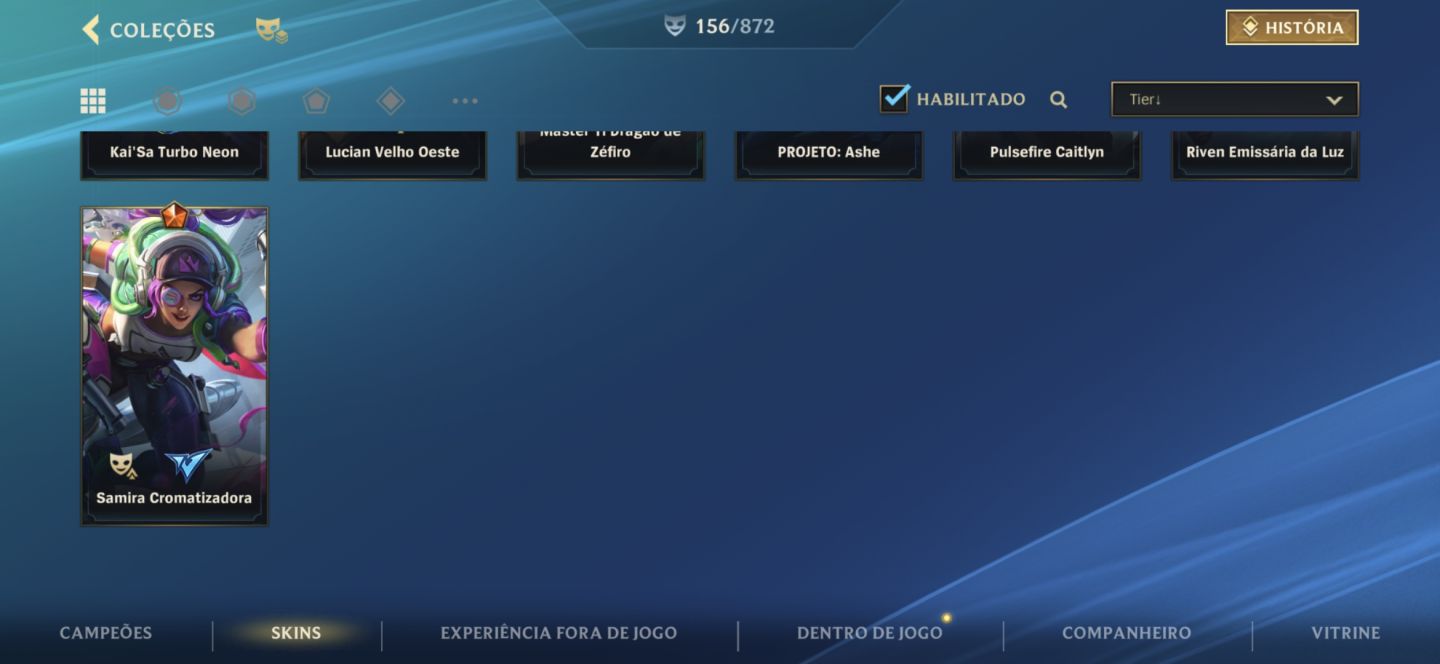Select the Lucian Velho Oeste skin
The height and width of the screenshot is (664, 1440).
(392, 154)
